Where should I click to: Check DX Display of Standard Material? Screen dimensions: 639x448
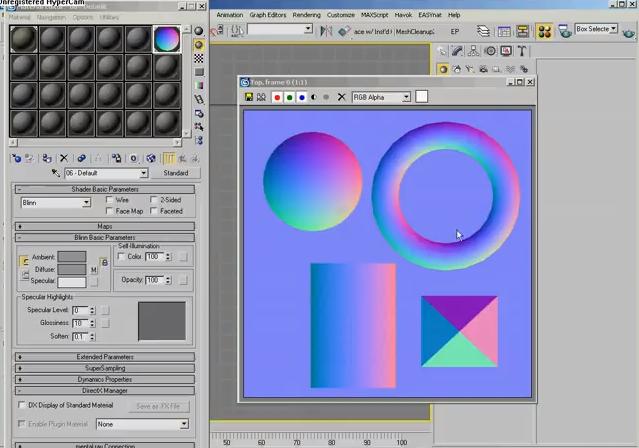click(x=22, y=405)
